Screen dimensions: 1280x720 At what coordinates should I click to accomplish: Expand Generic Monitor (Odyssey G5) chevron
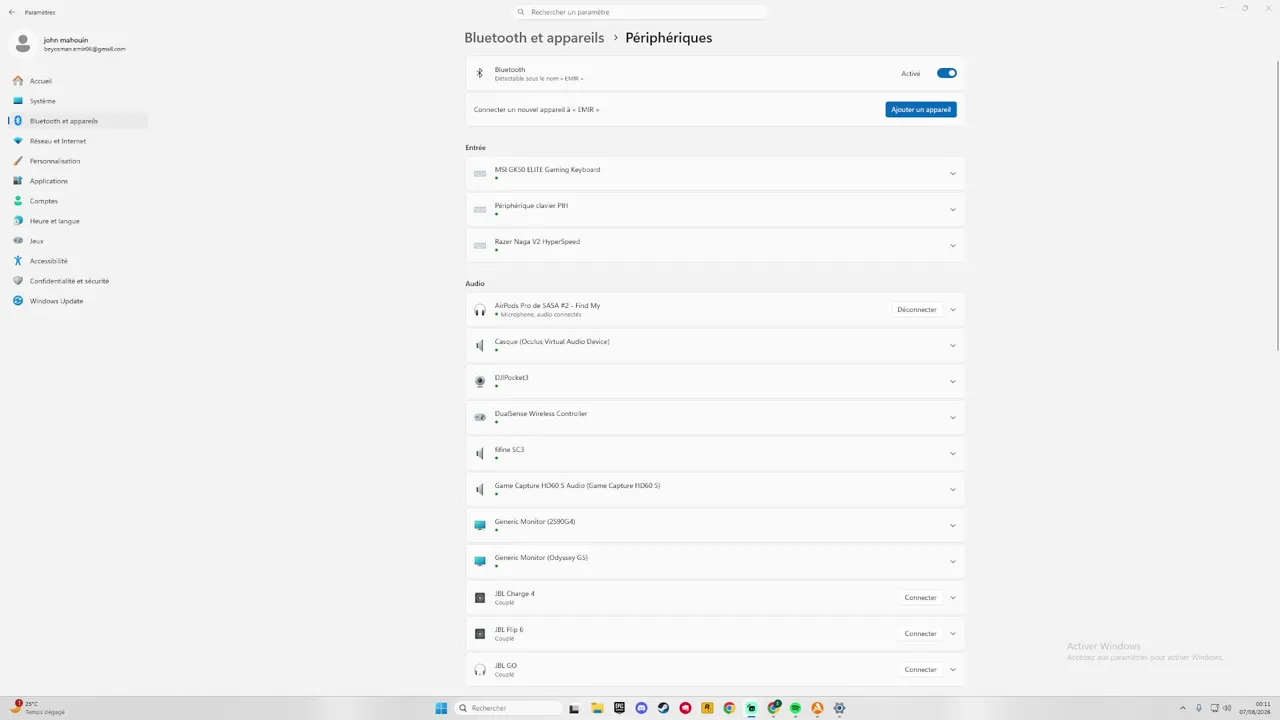tap(953, 562)
